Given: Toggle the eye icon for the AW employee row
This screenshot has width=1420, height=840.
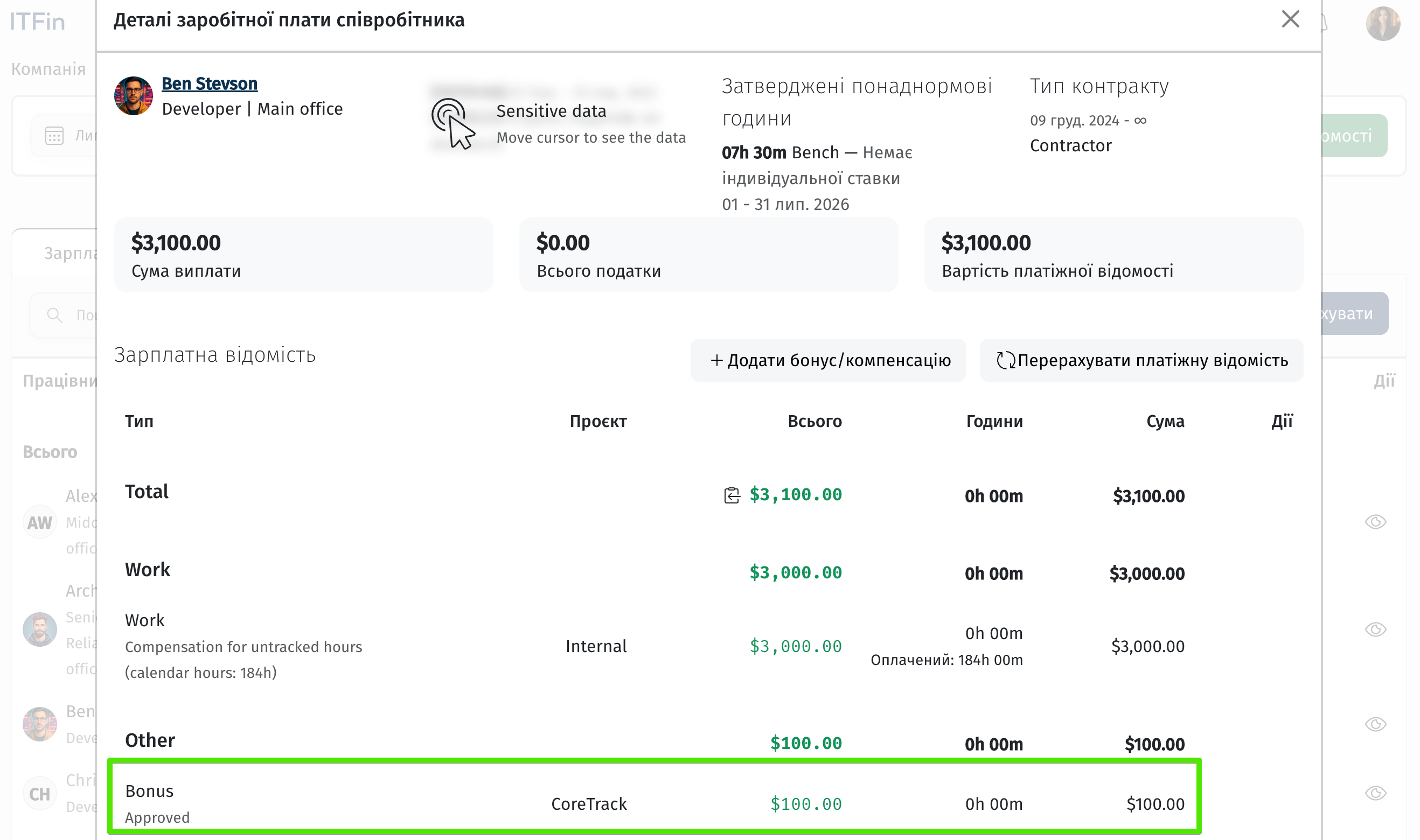Looking at the screenshot, I should click(x=1375, y=522).
